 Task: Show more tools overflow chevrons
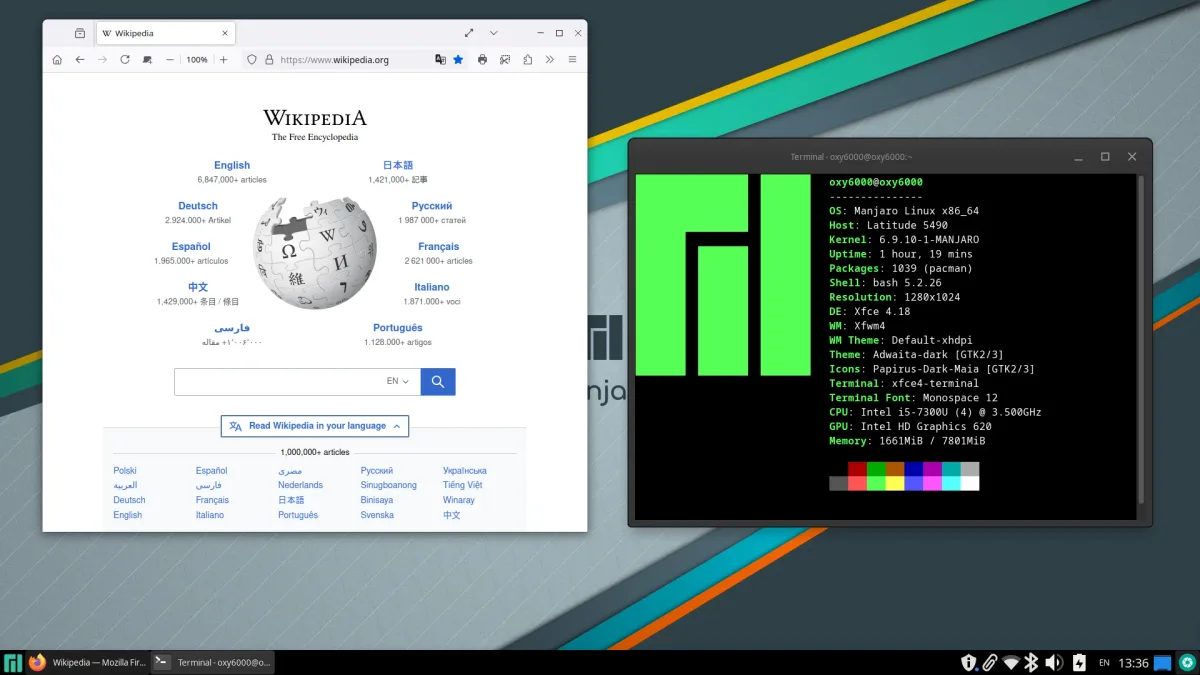coord(549,60)
